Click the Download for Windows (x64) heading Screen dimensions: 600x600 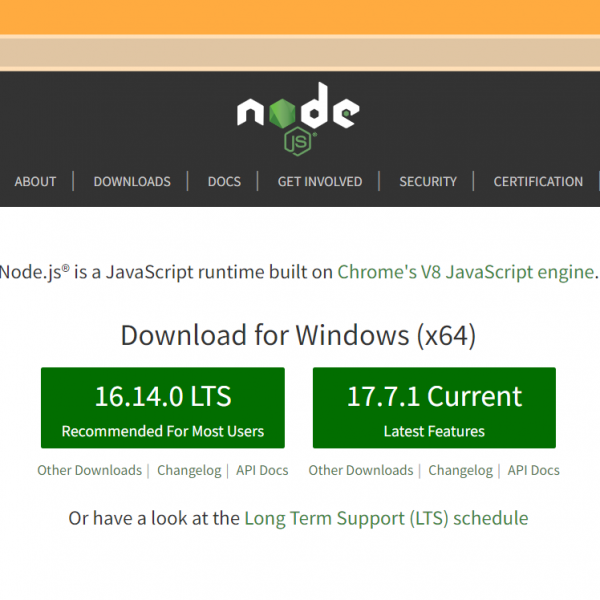click(298, 335)
